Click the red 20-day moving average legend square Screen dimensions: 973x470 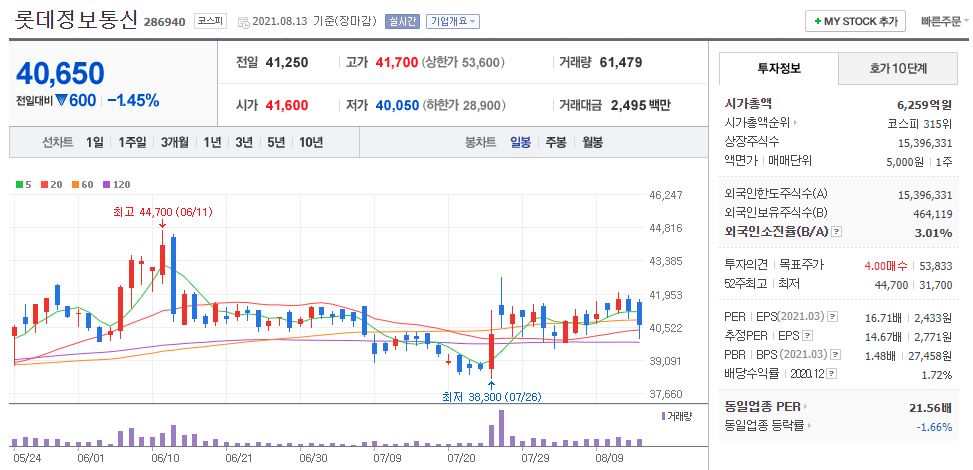click(x=44, y=184)
